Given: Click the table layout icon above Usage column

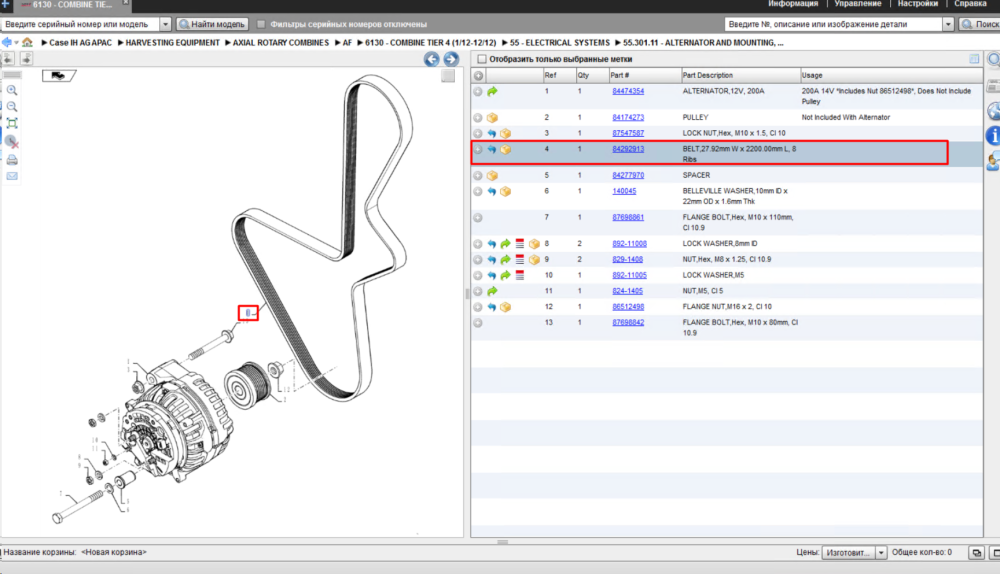Looking at the screenshot, I should (974, 59).
